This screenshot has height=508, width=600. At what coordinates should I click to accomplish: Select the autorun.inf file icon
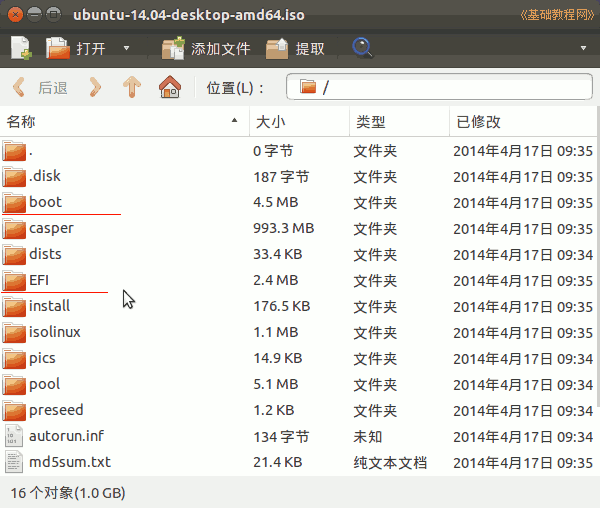point(14,436)
